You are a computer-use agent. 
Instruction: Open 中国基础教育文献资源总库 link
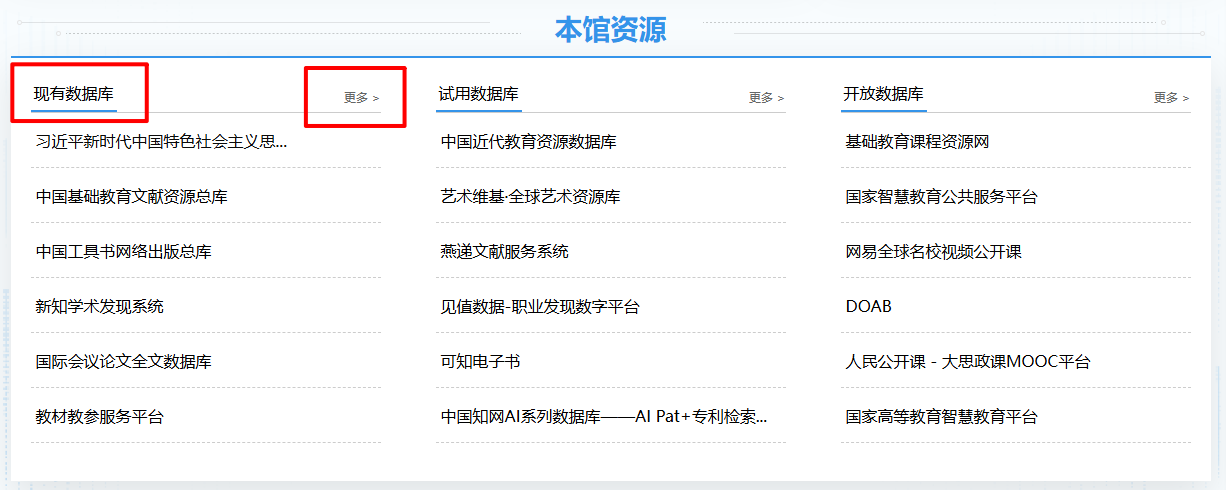click(x=131, y=197)
